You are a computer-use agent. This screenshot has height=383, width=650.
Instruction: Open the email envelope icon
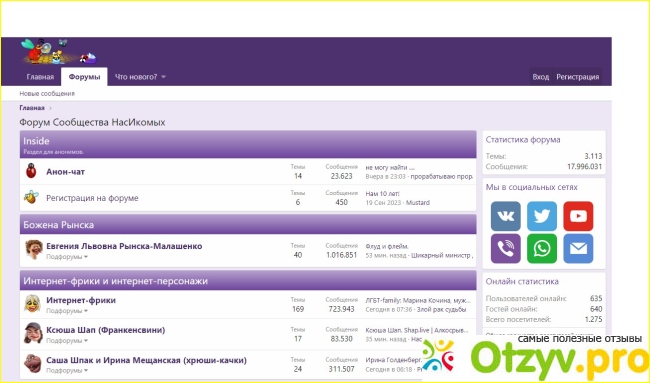click(578, 249)
